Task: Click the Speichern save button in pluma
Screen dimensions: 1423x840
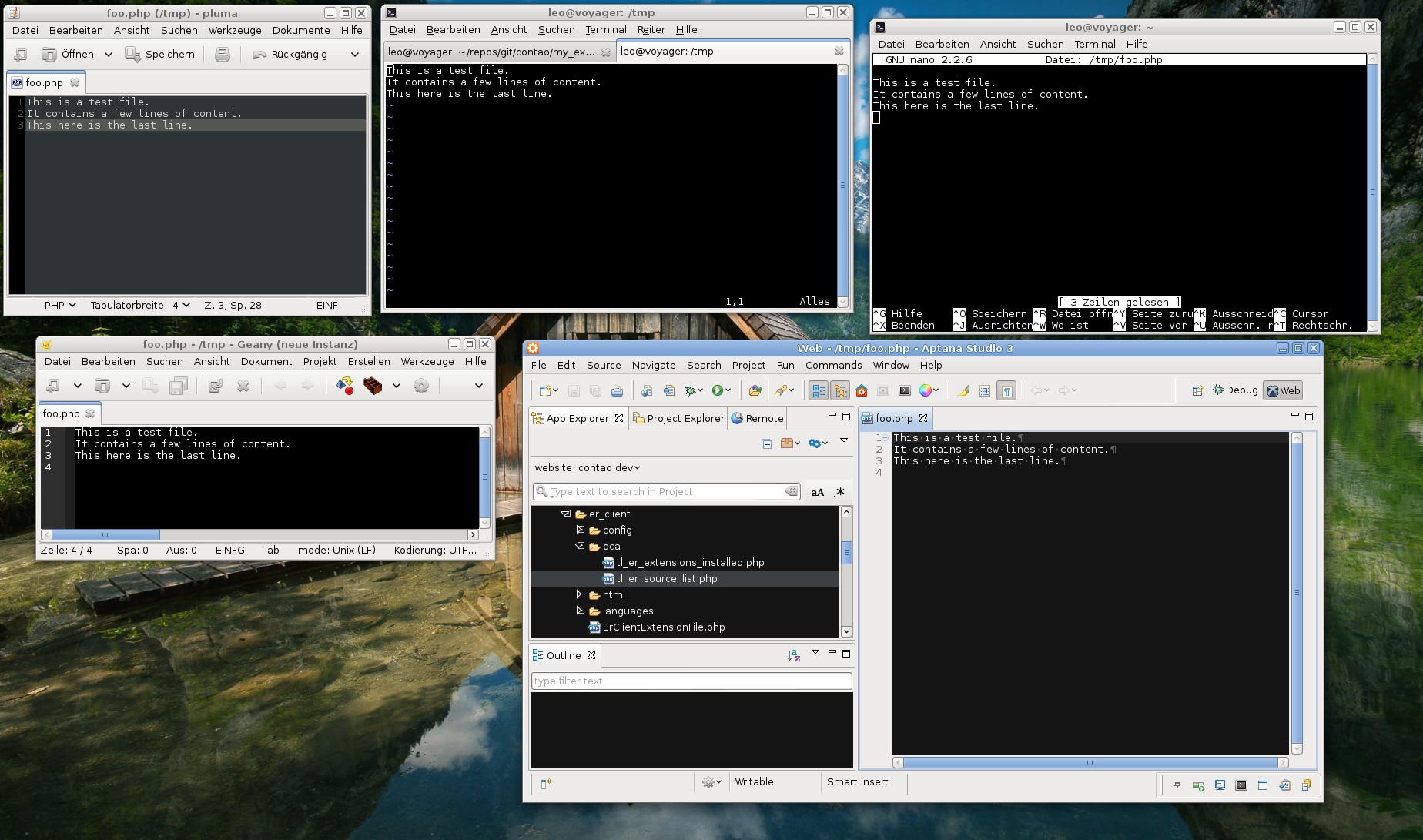Action: click(160, 54)
